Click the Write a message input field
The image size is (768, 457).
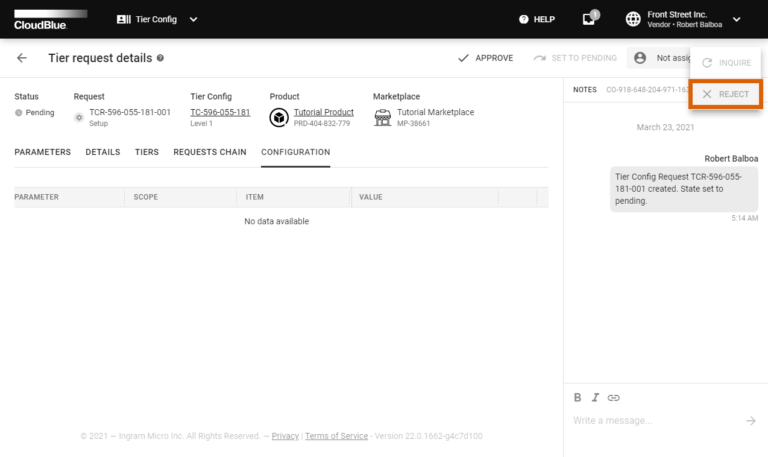point(656,421)
